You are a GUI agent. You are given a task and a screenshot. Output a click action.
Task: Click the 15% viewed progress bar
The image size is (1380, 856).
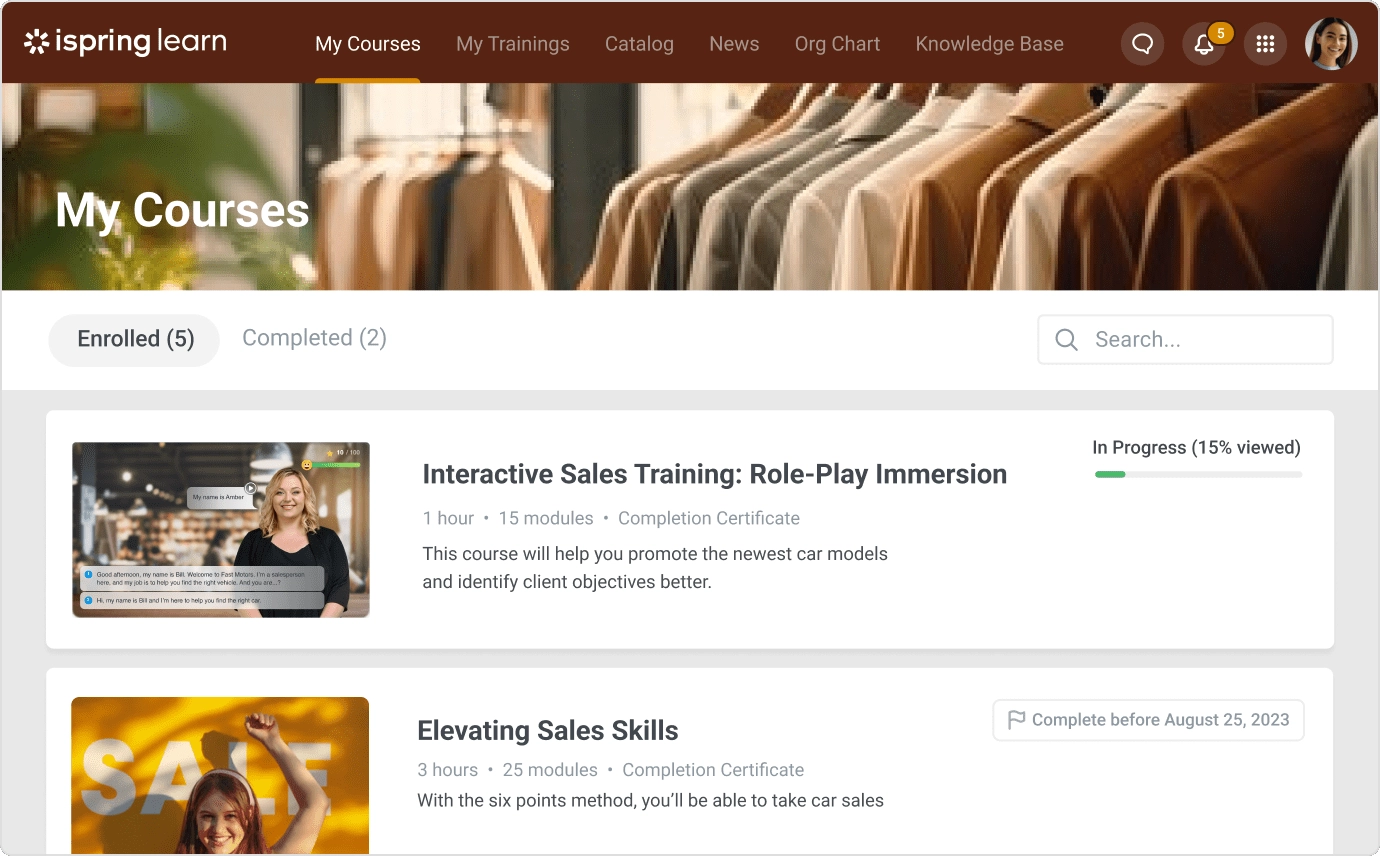click(x=1198, y=474)
